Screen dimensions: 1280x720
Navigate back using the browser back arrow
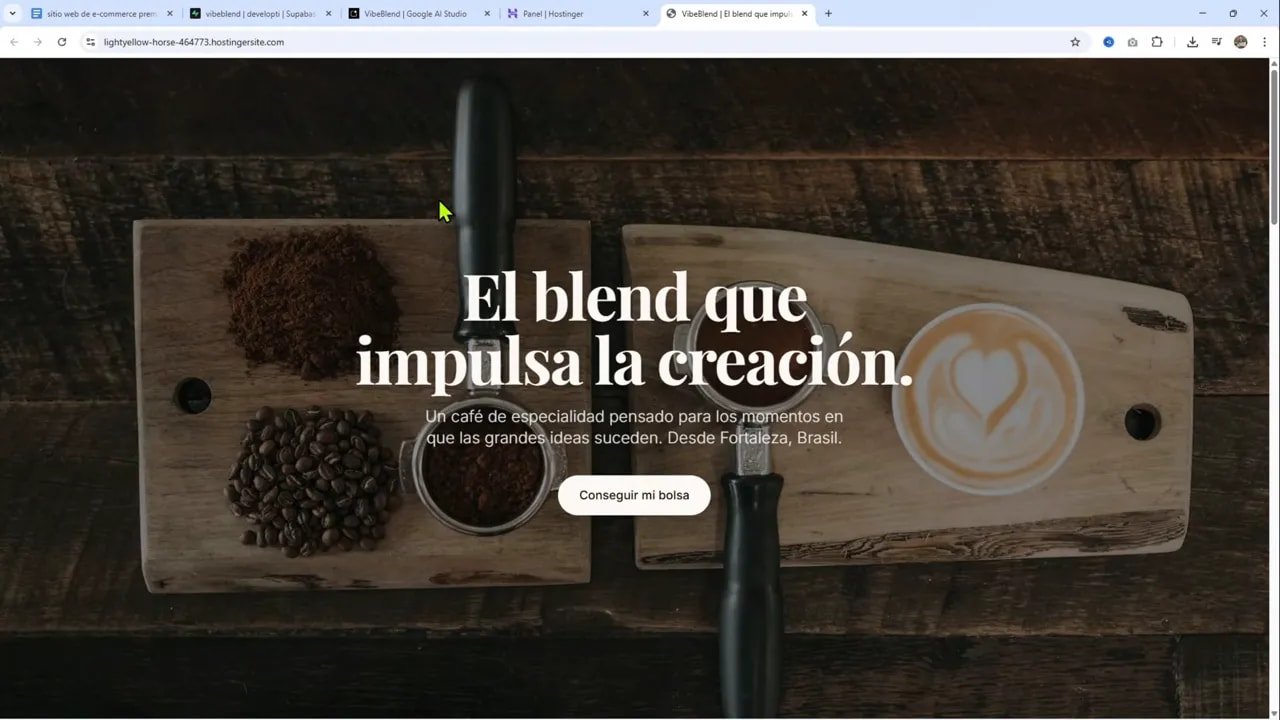pos(13,42)
